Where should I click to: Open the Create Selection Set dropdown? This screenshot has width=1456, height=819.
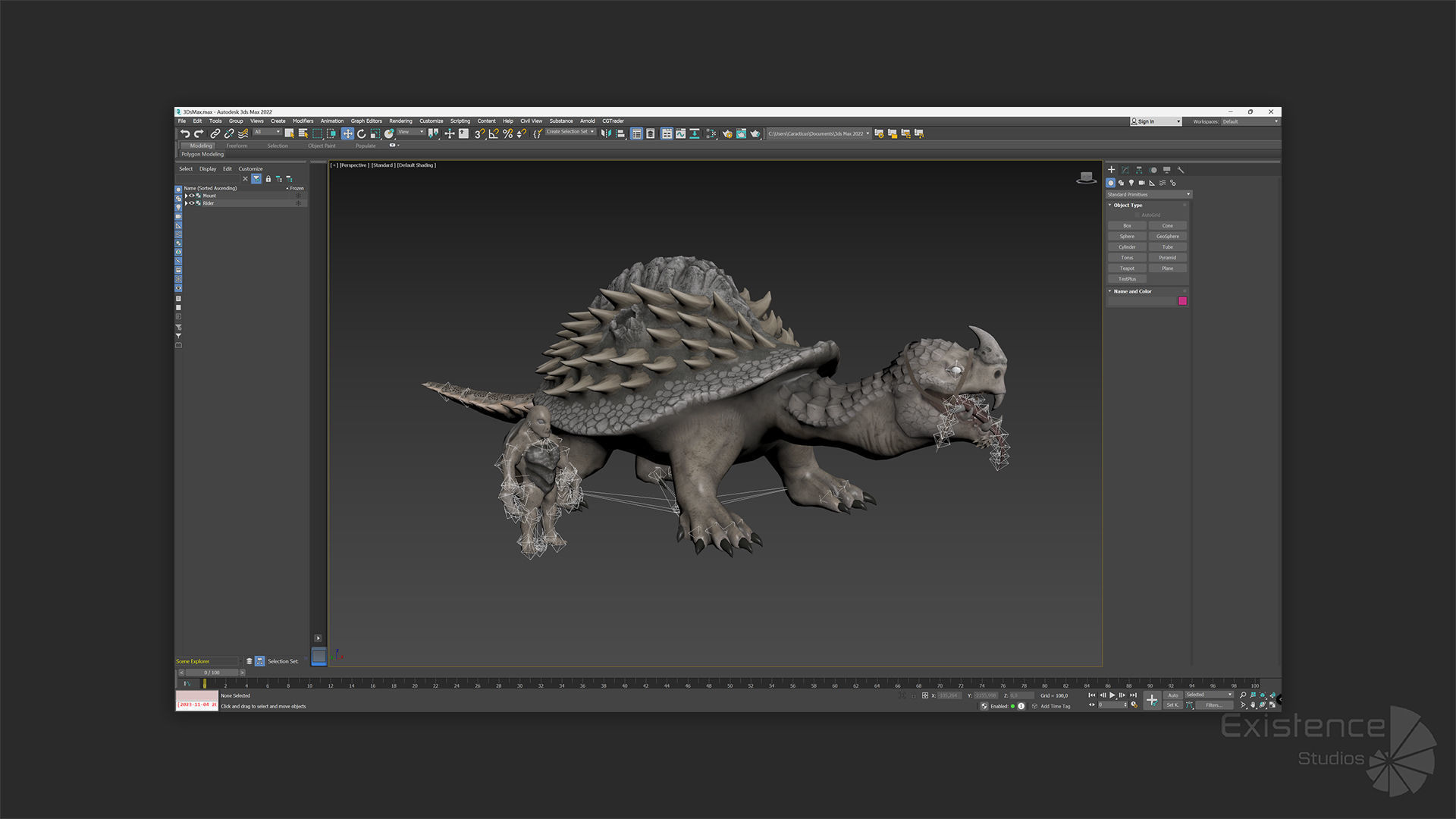click(x=570, y=132)
